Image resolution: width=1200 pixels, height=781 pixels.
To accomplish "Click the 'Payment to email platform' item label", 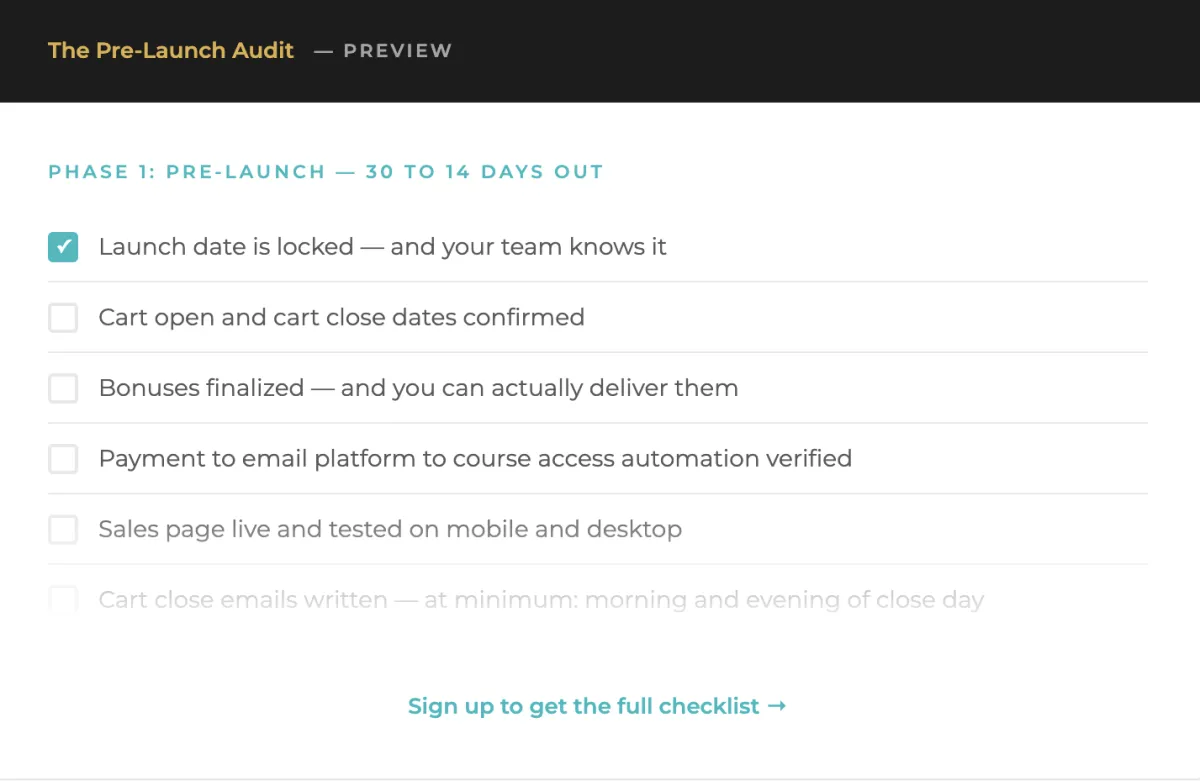I will pos(475,459).
